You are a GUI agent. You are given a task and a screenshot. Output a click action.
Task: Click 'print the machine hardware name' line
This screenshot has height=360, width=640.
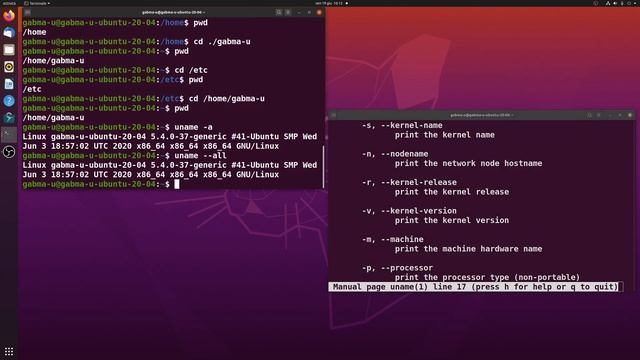coord(469,249)
